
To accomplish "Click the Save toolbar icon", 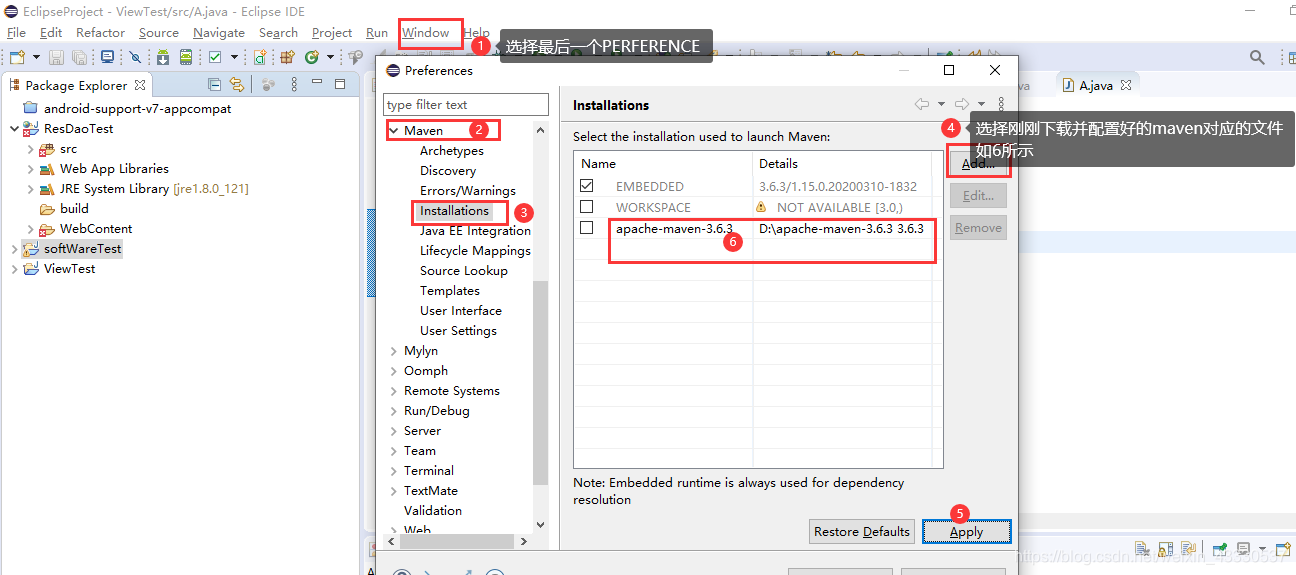I will [56, 58].
